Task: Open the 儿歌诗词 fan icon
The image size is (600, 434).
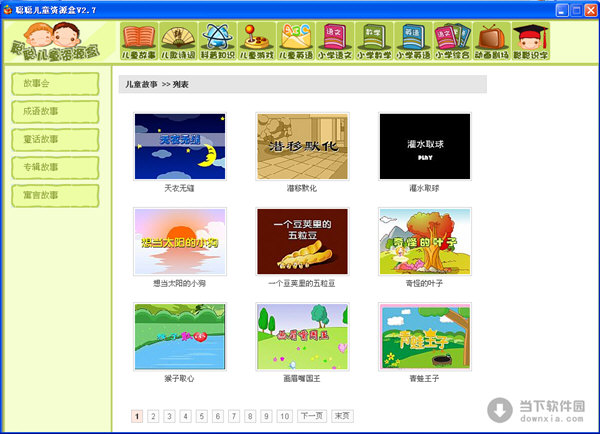Action: pyautogui.click(x=178, y=41)
